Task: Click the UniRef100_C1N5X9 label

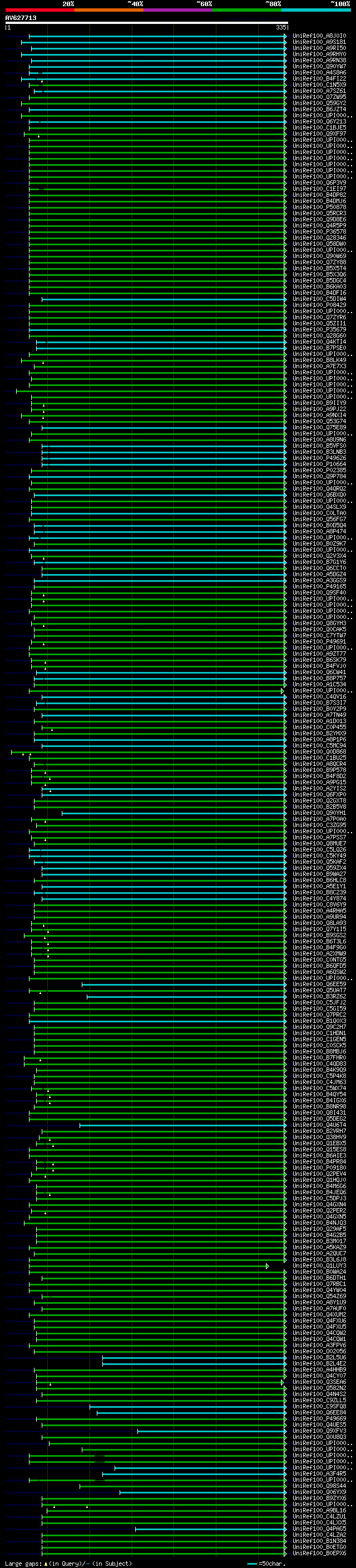Action: 319,85
